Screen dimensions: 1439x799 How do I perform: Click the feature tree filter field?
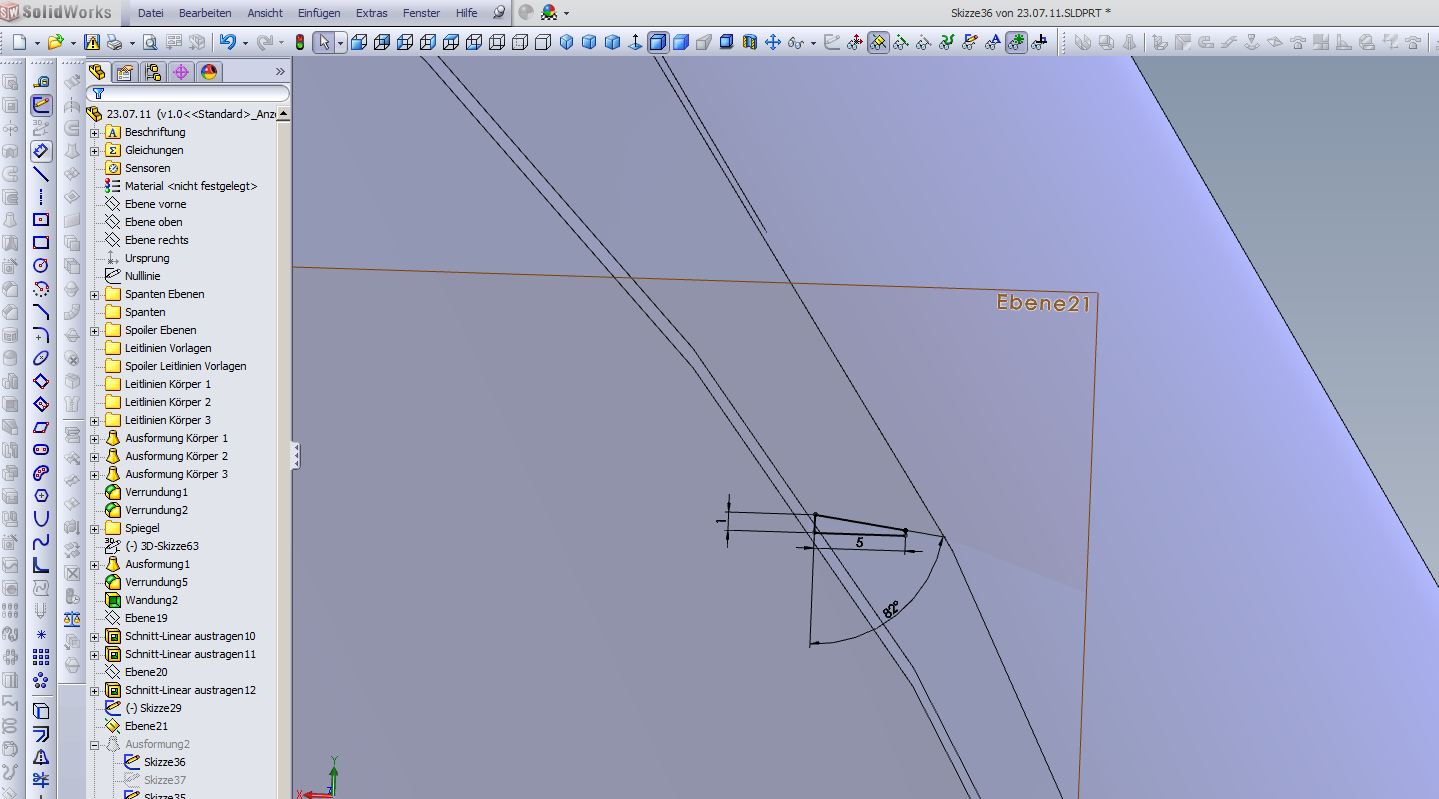[187, 93]
